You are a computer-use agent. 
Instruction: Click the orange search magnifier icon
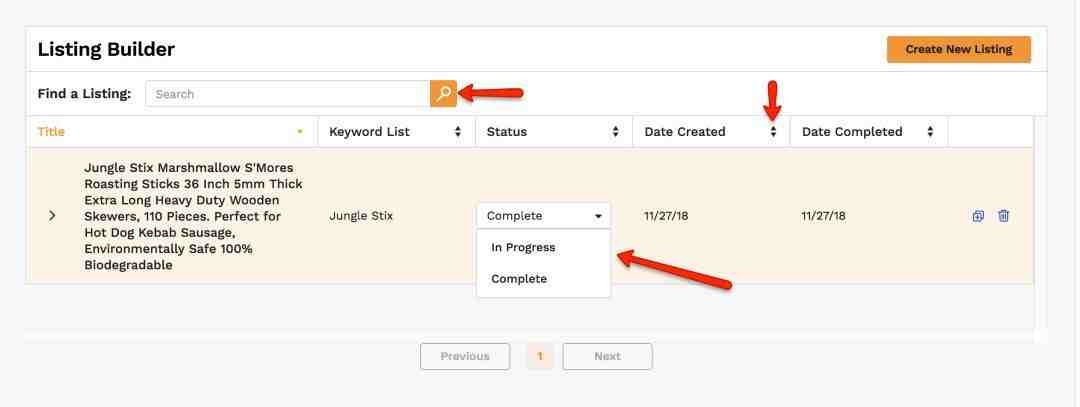pos(443,94)
